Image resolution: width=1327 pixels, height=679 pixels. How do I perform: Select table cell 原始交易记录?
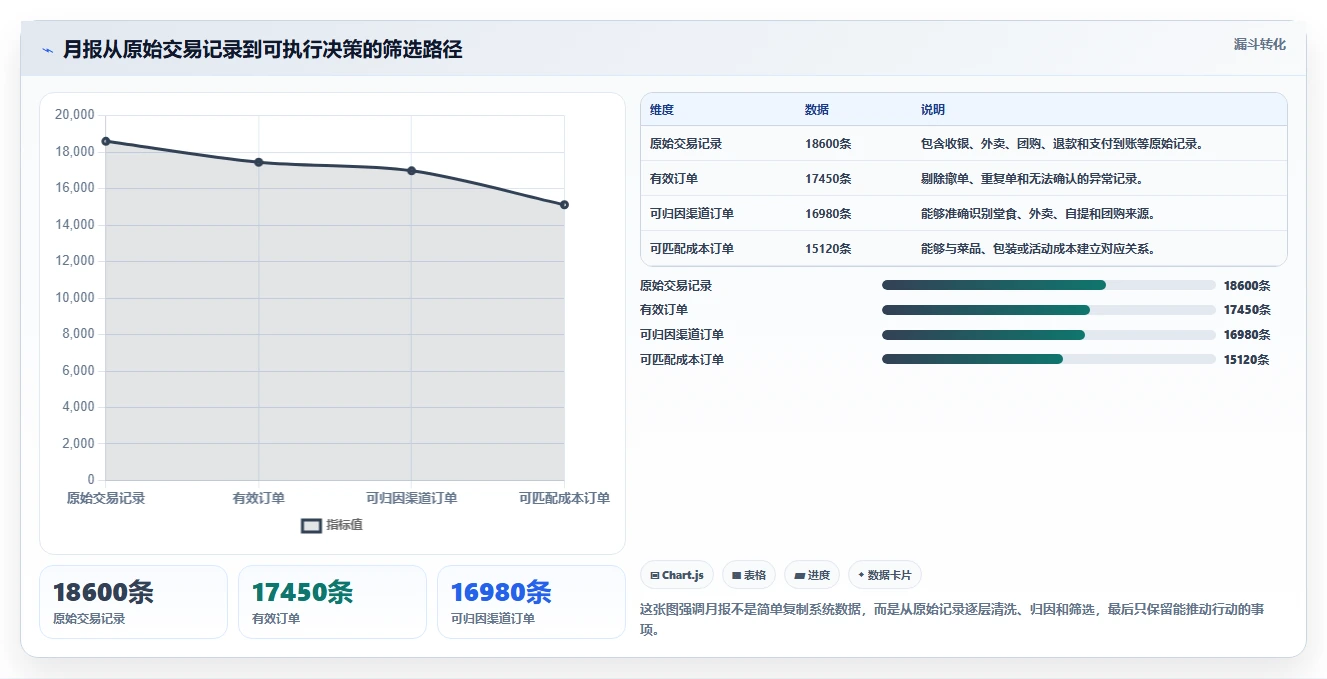[x=686, y=144]
